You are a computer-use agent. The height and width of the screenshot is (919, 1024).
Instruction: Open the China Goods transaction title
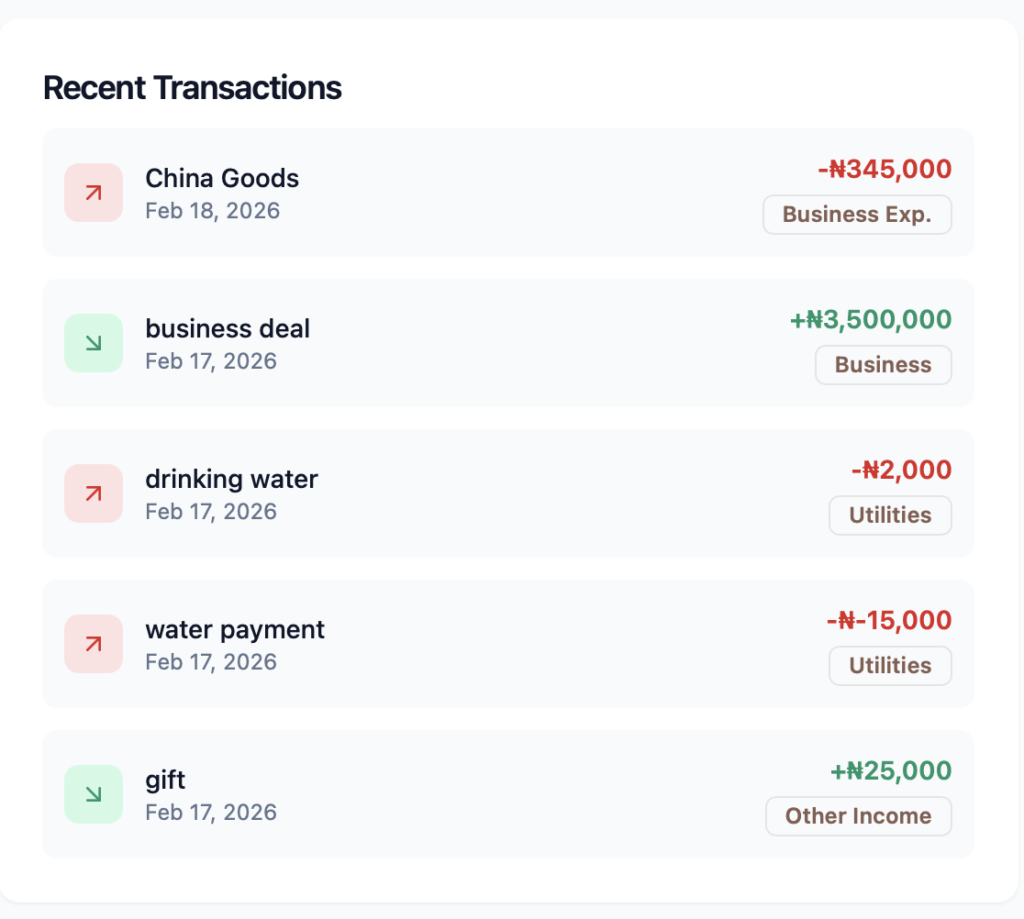[222, 178]
